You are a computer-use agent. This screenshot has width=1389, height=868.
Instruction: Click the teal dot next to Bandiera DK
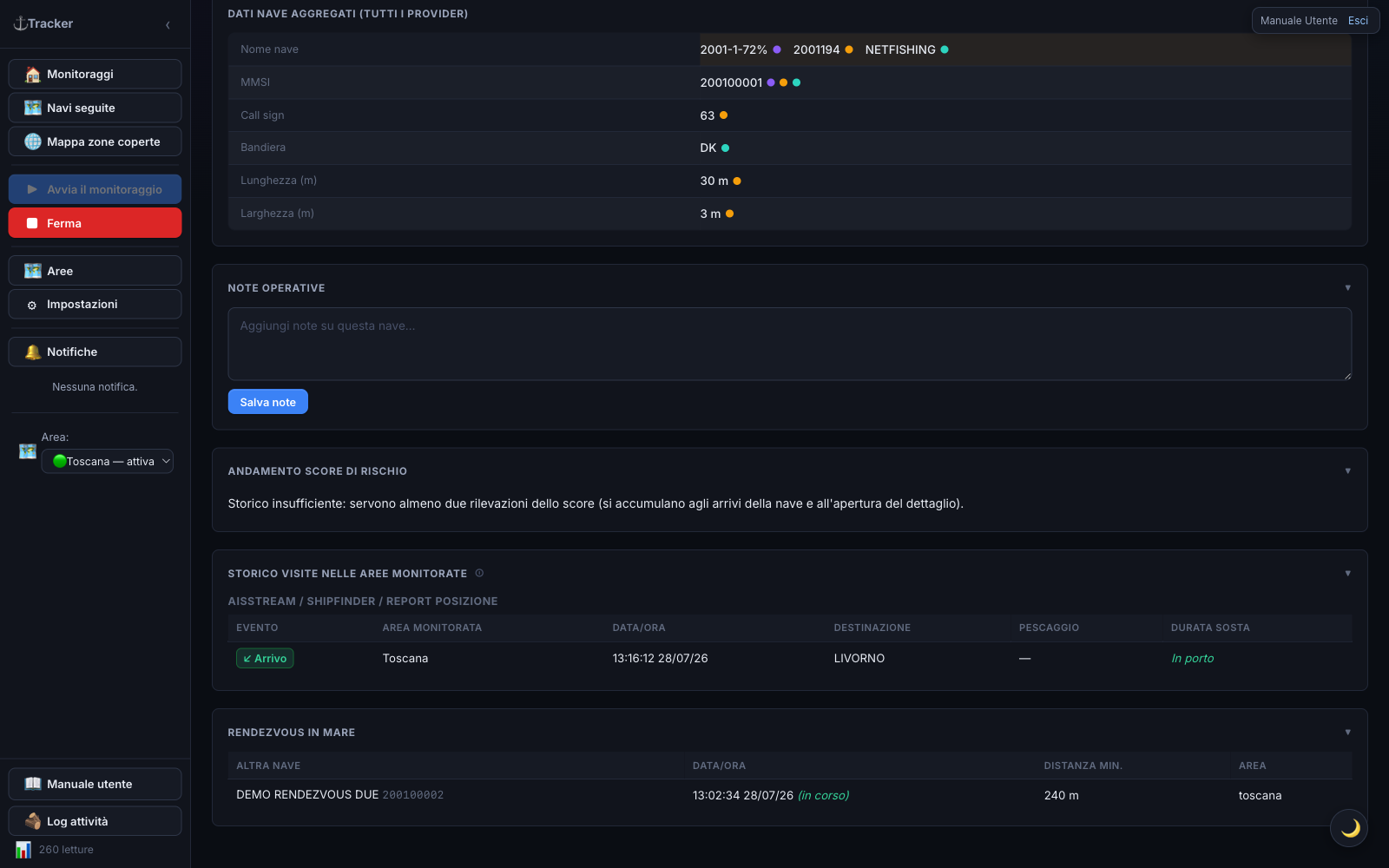[x=726, y=148]
